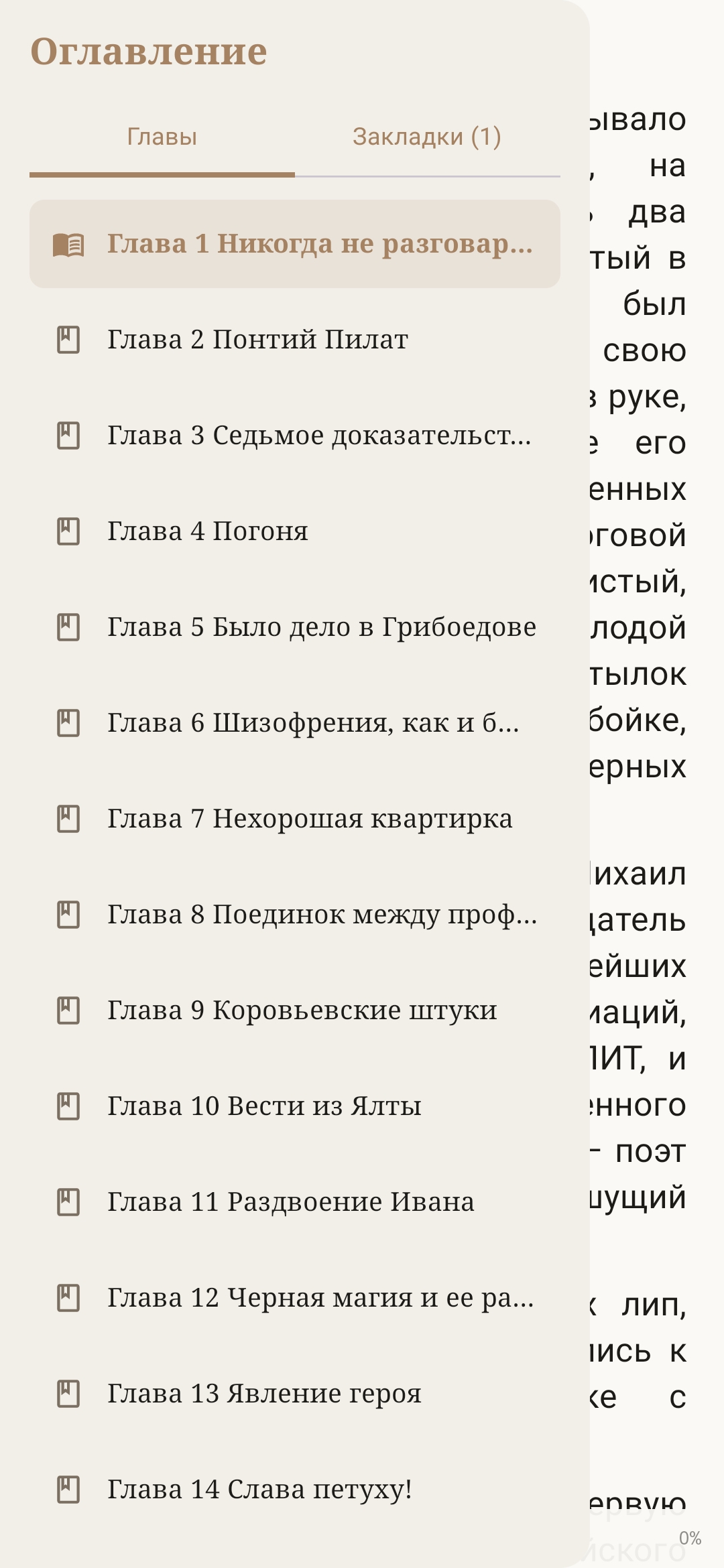The height and width of the screenshot is (1568, 724).
Task: Open Глава 2 Понтий Пилат
Action: click(x=295, y=340)
